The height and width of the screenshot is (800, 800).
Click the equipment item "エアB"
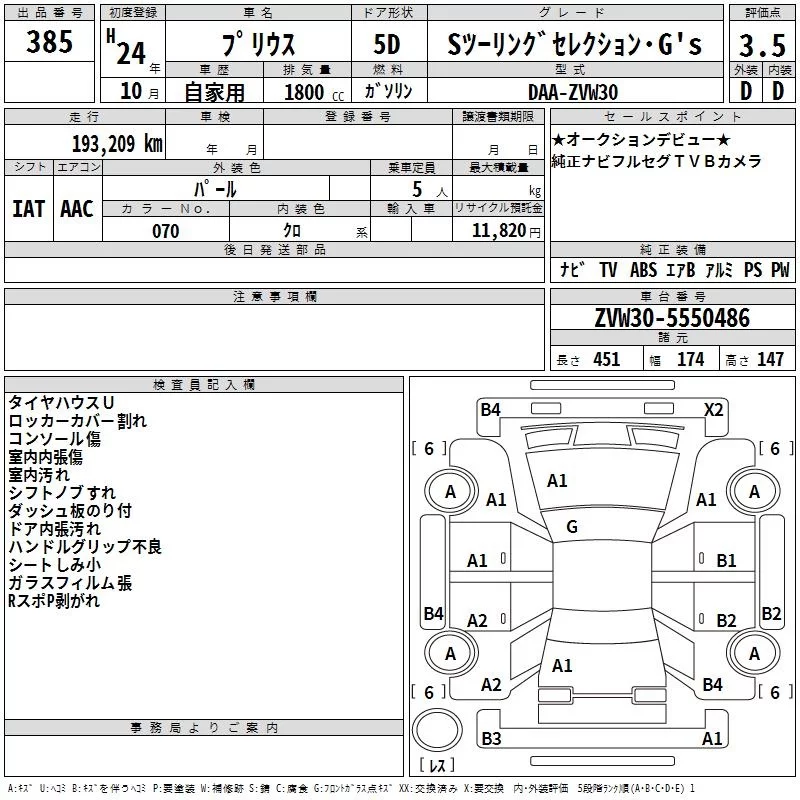[x=681, y=269]
